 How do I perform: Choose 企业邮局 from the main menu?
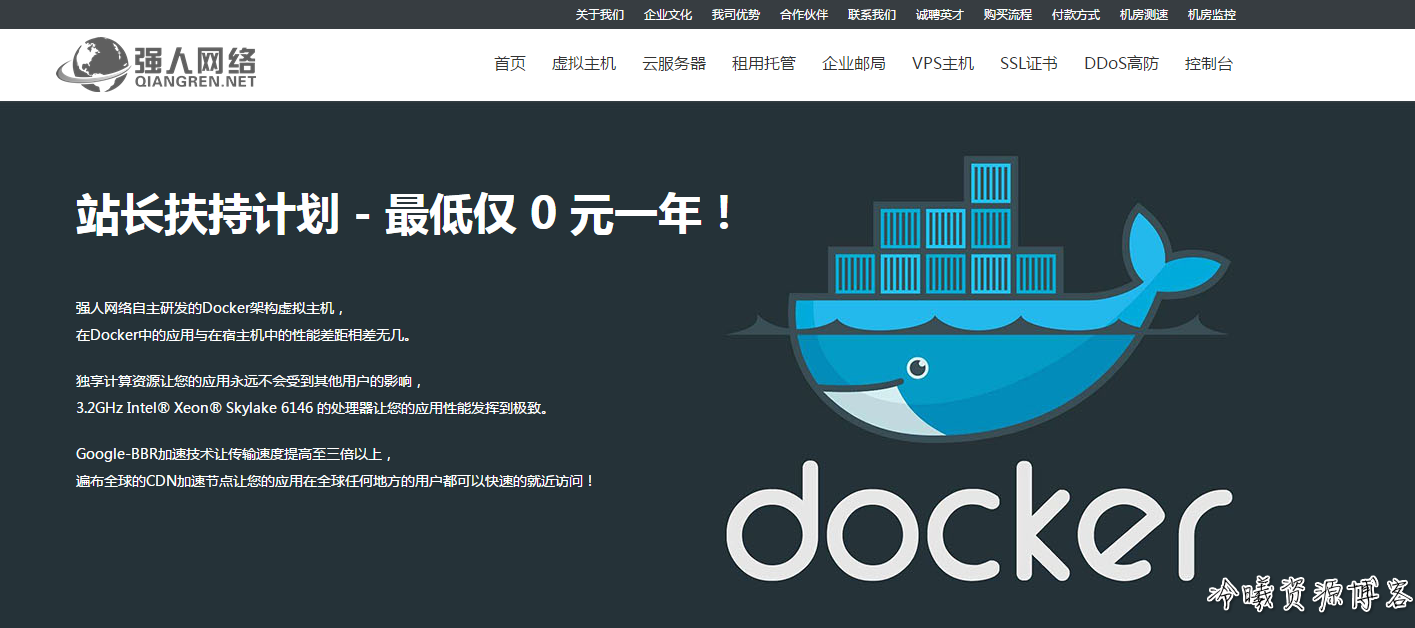coord(854,64)
